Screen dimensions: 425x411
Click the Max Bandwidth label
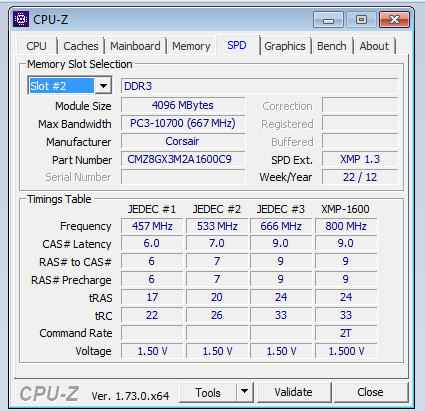(x=75, y=124)
